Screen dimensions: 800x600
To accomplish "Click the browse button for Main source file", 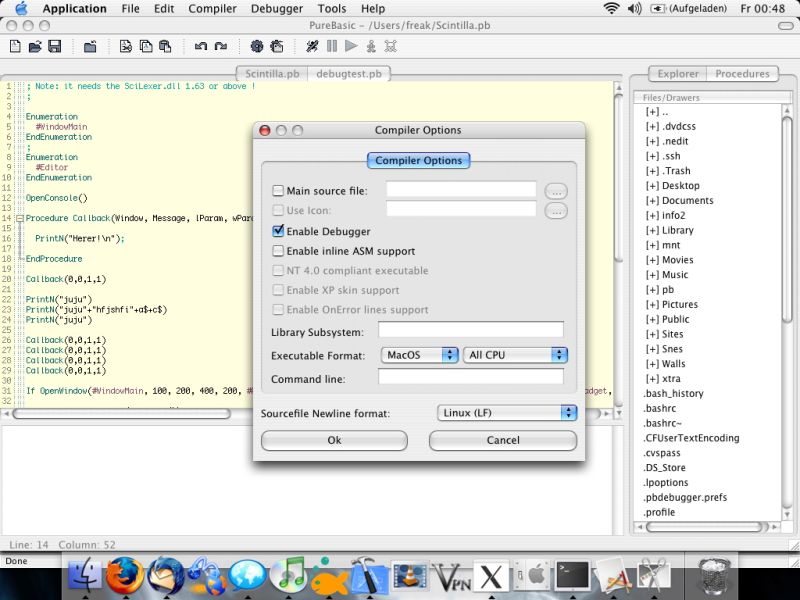I will 556,191.
